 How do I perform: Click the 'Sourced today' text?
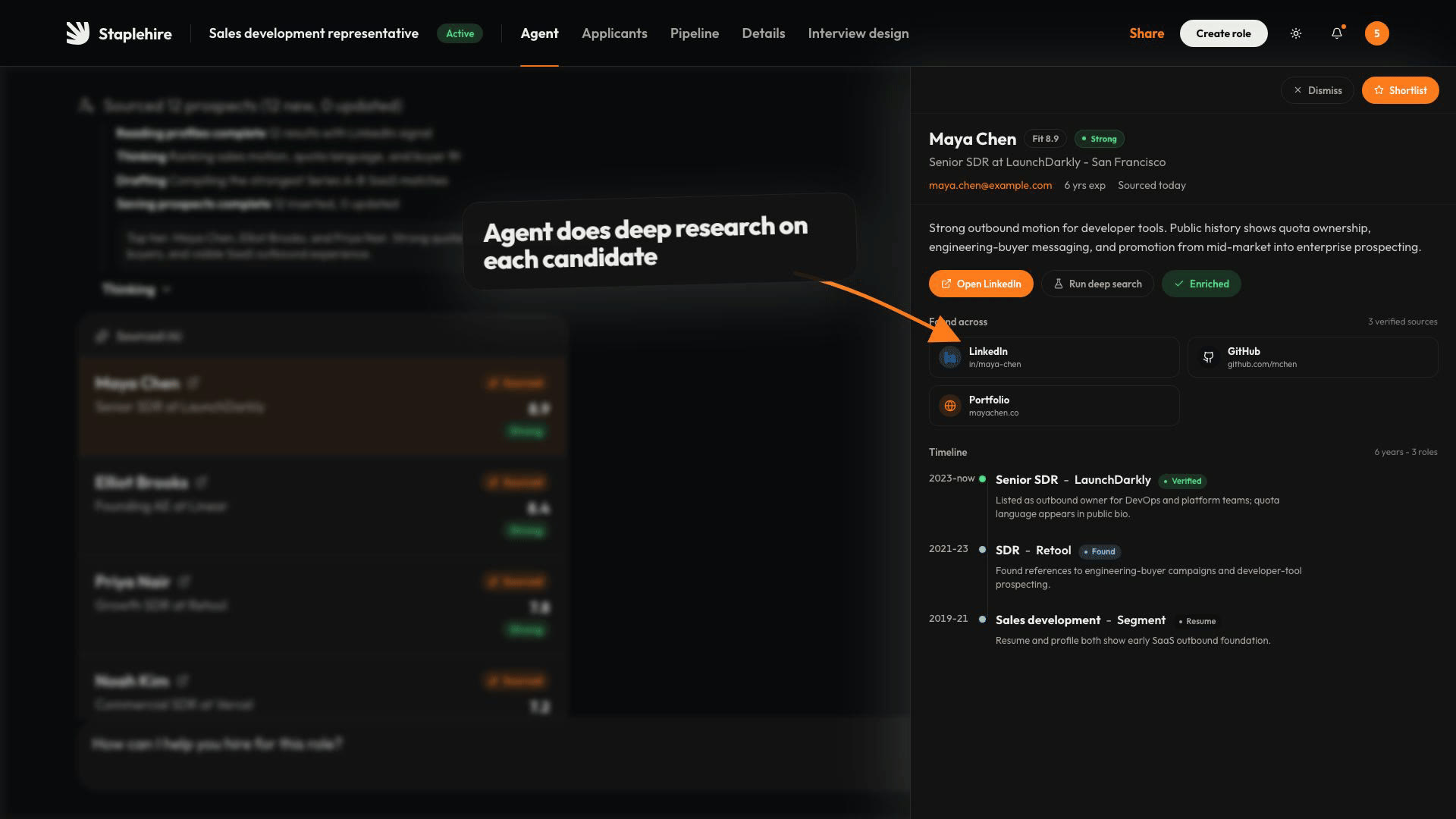(1151, 185)
